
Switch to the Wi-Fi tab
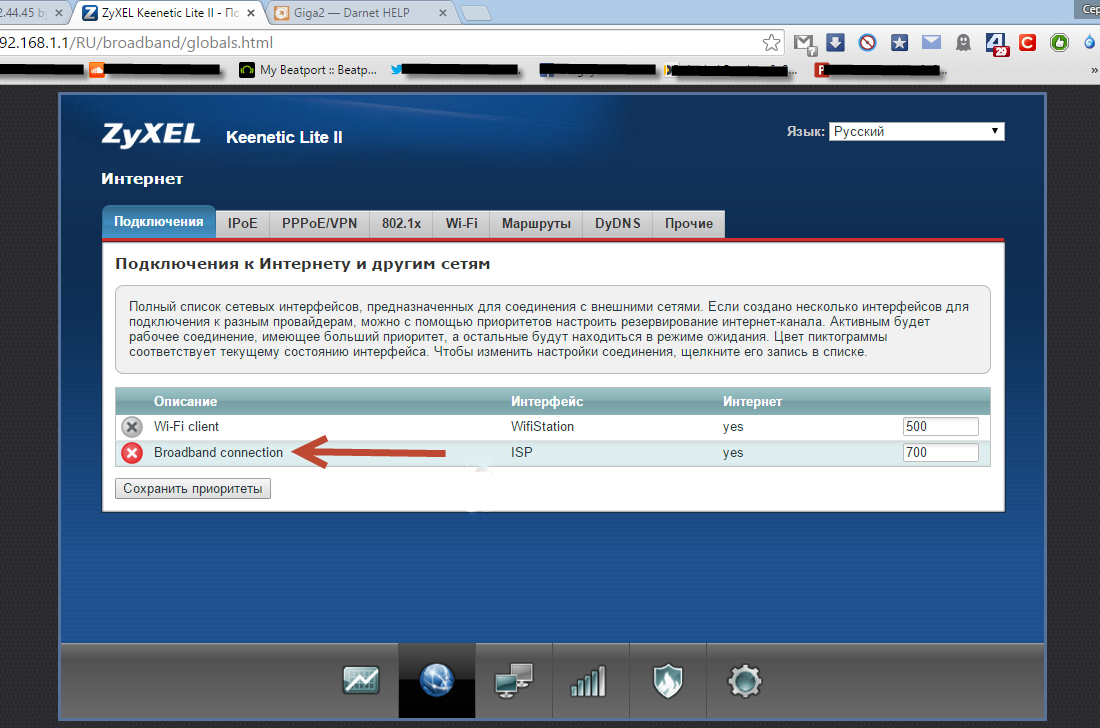click(462, 223)
